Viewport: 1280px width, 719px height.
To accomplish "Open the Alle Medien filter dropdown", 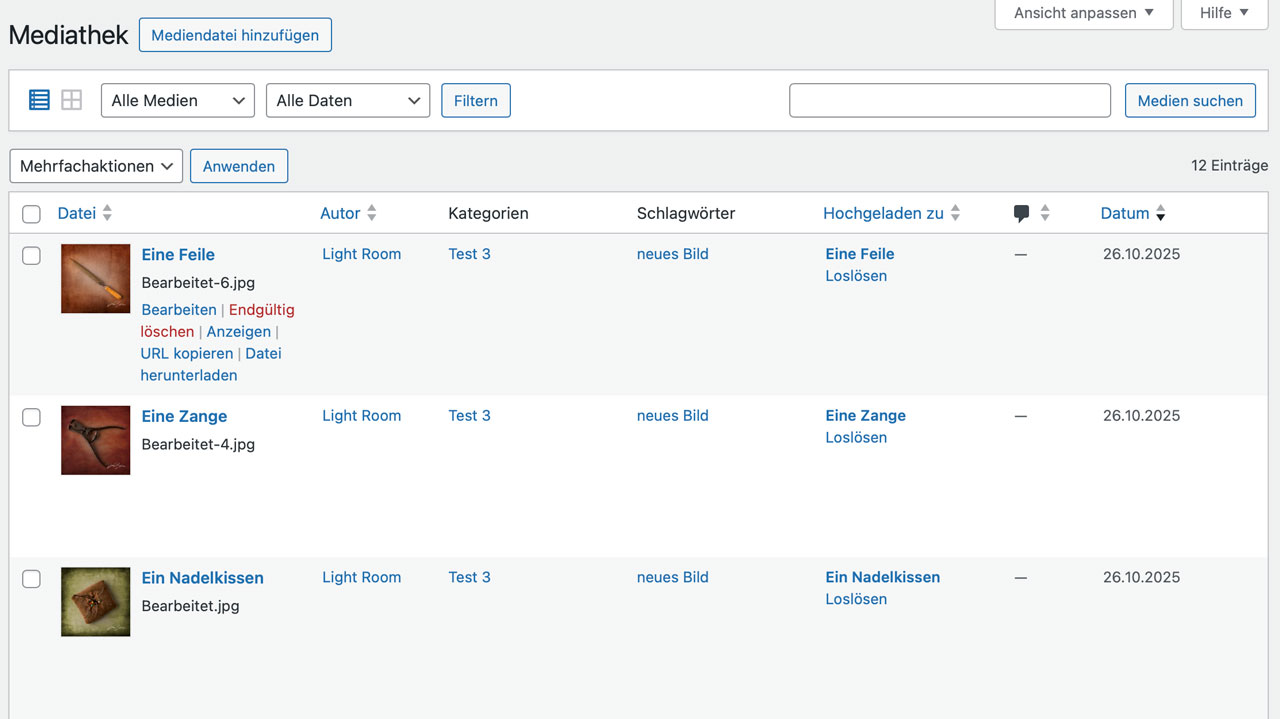I will 178,100.
